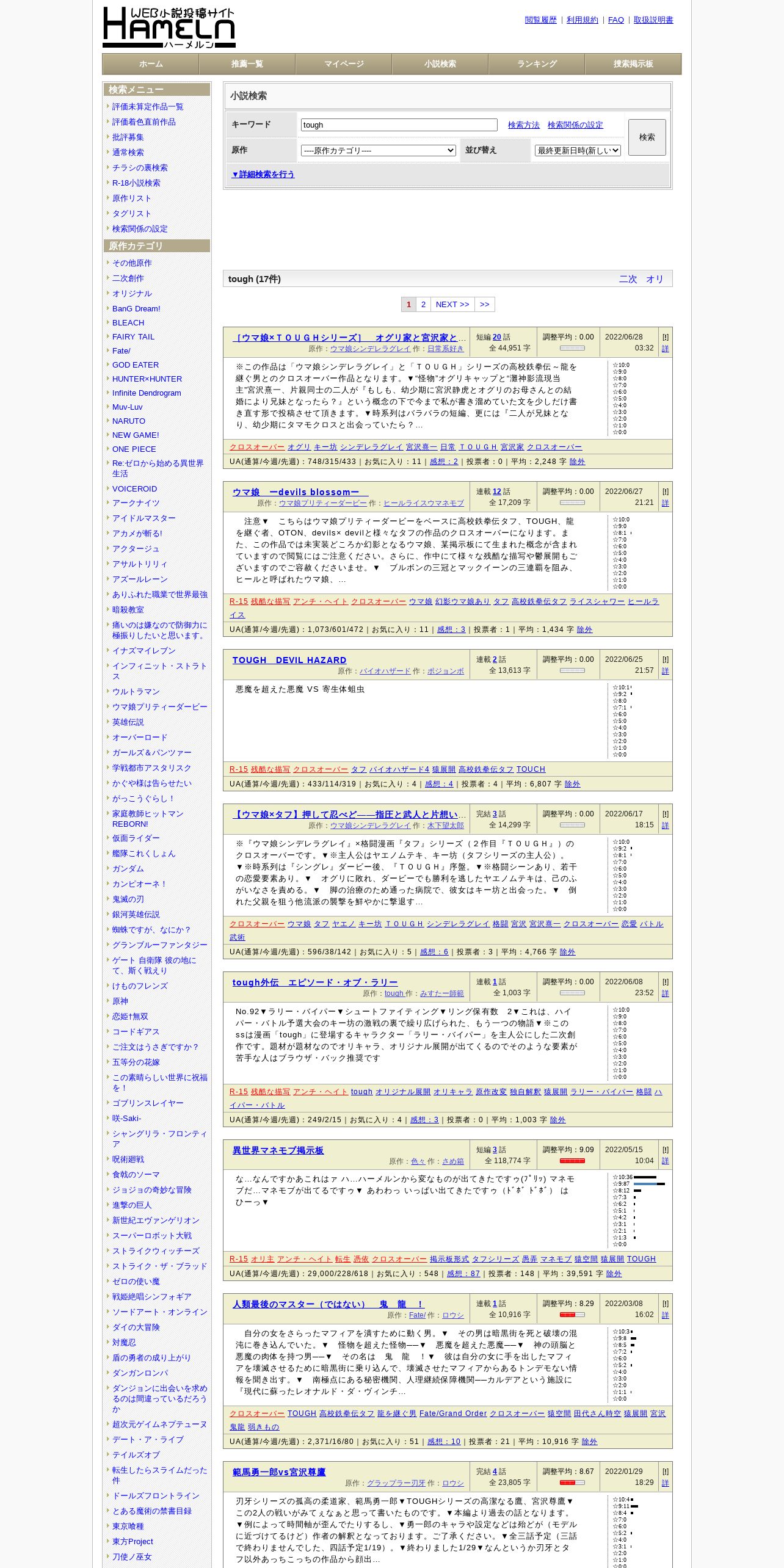Open the 取扱説明書 header link
This screenshot has width=784, height=1568.
point(653,20)
